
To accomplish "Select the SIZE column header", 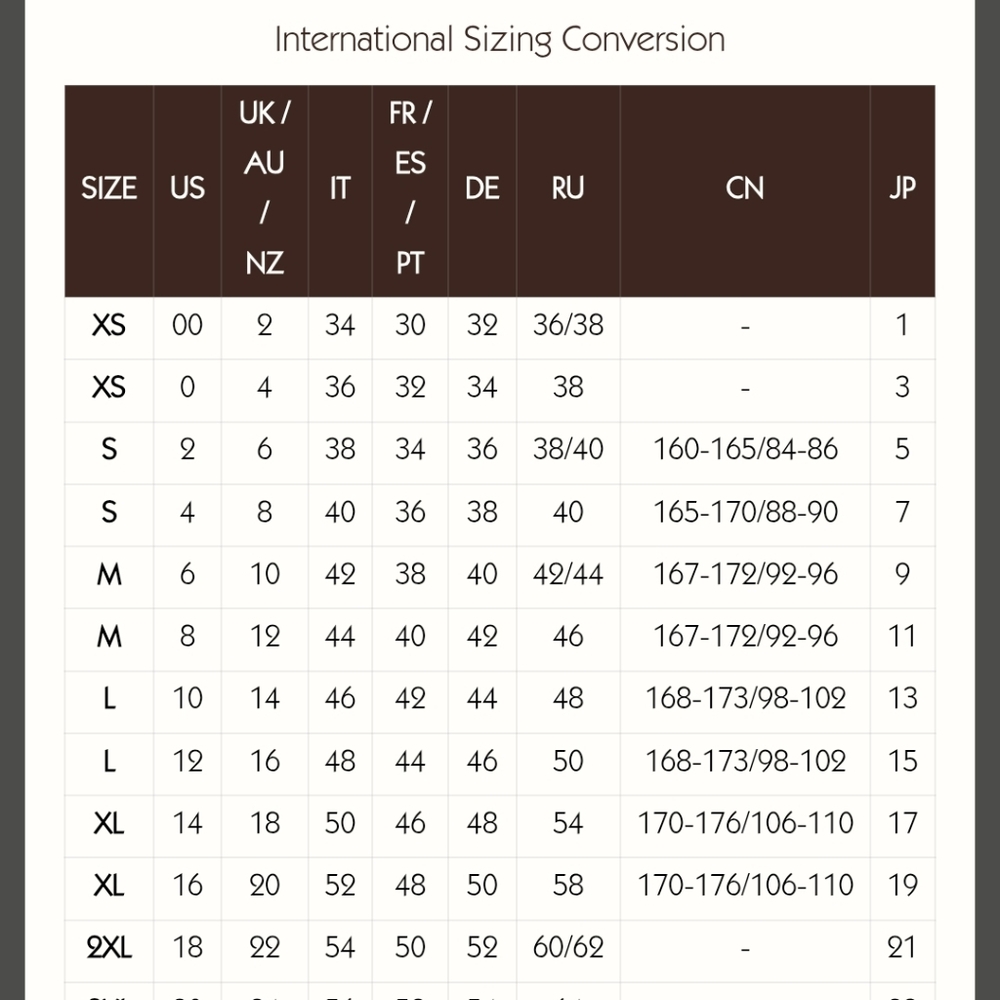I will [109, 188].
